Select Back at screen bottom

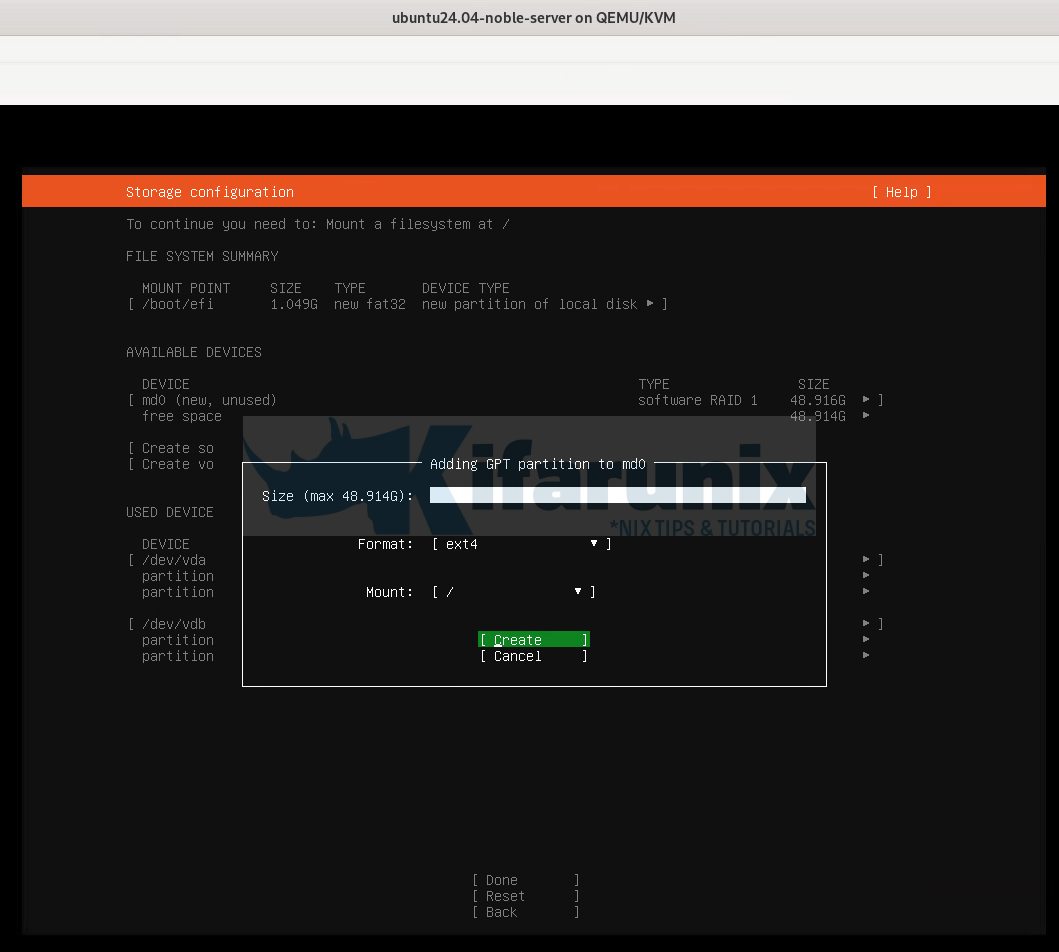pos(525,912)
